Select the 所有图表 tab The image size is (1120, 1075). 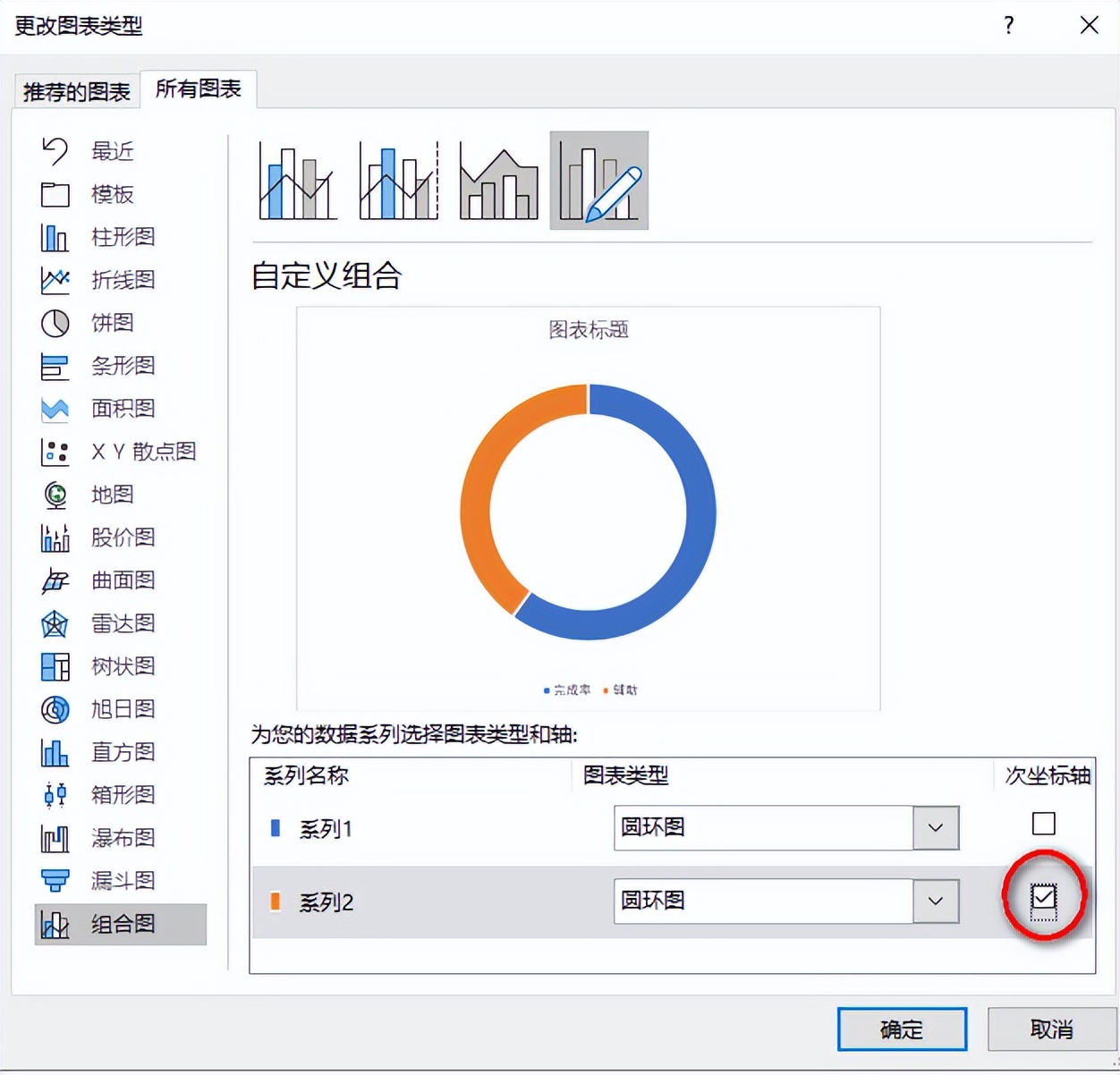point(198,89)
